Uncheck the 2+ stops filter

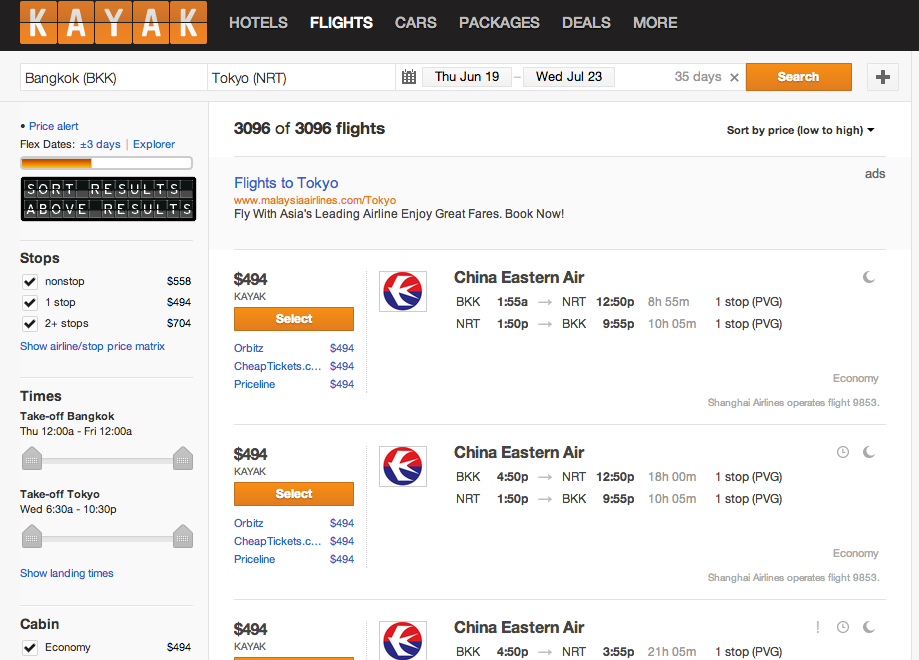[30, 324]
